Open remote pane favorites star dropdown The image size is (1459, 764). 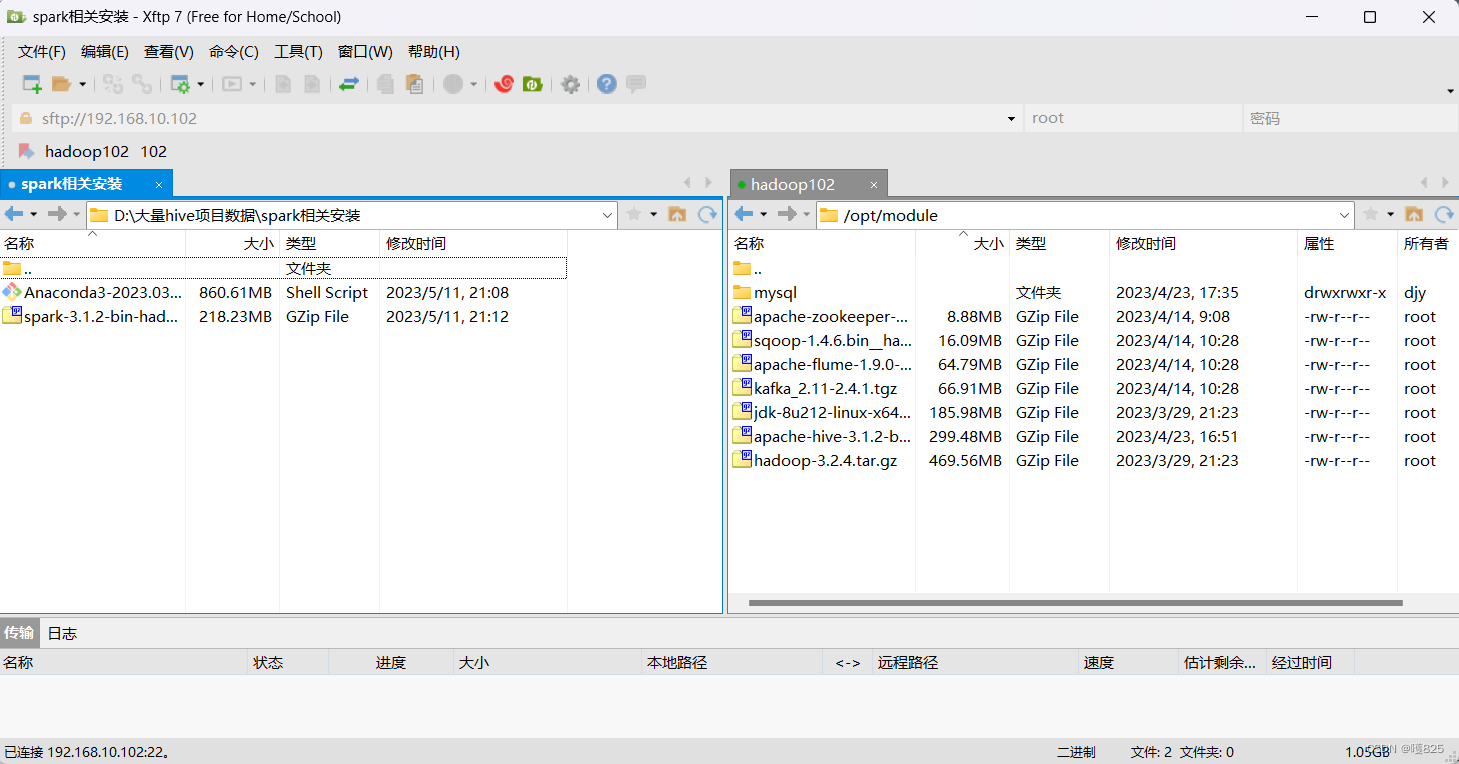(1390, 214)
